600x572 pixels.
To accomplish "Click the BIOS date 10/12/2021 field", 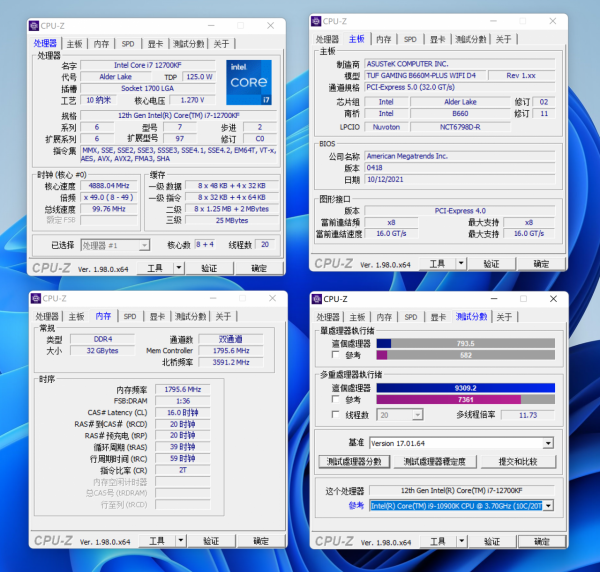I will point(460,179).
